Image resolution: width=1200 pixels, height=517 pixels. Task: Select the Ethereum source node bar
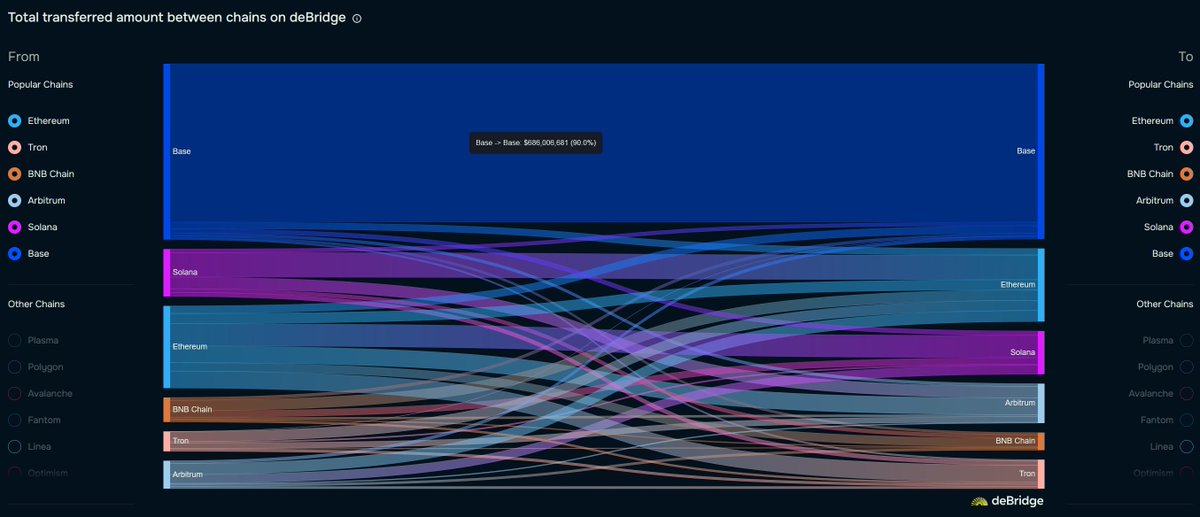(167, 347)
